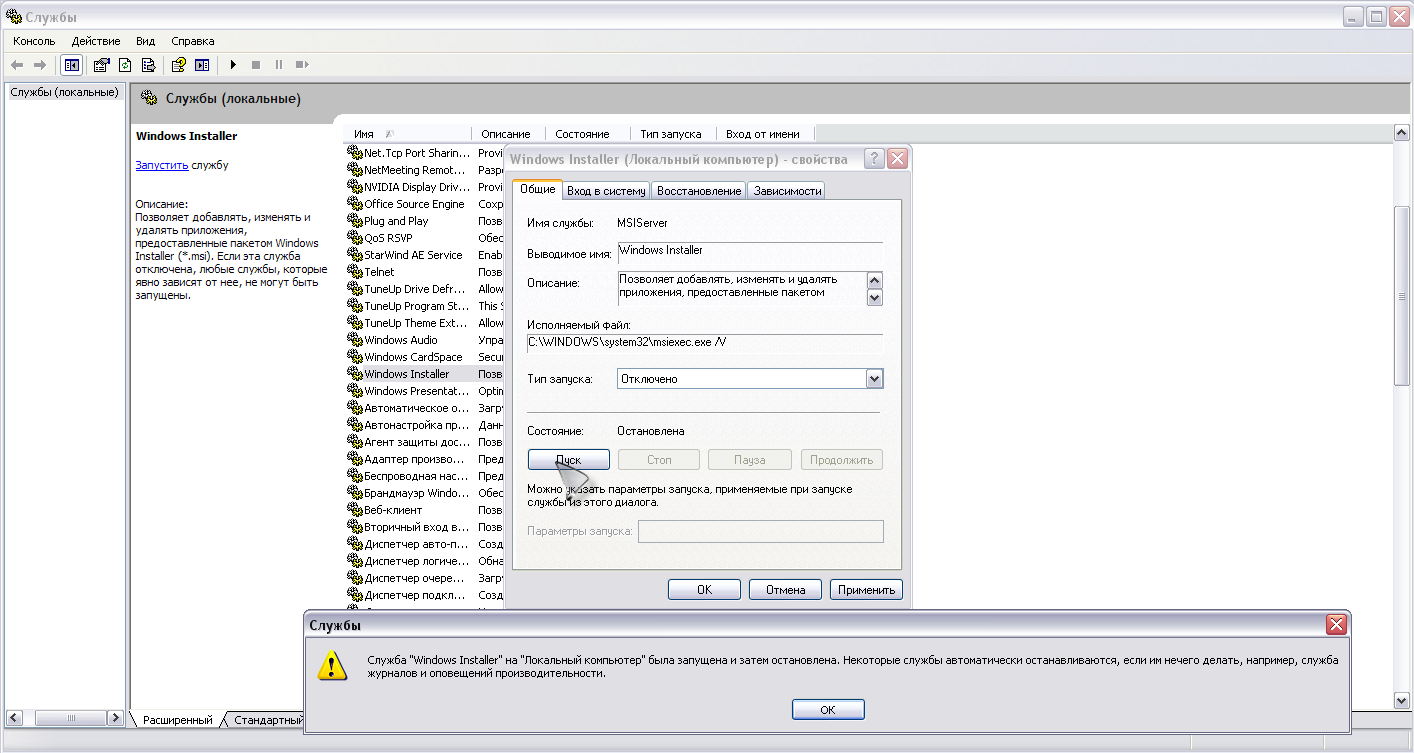
Task: Click OK in the properties dialog
Action: 704,590
